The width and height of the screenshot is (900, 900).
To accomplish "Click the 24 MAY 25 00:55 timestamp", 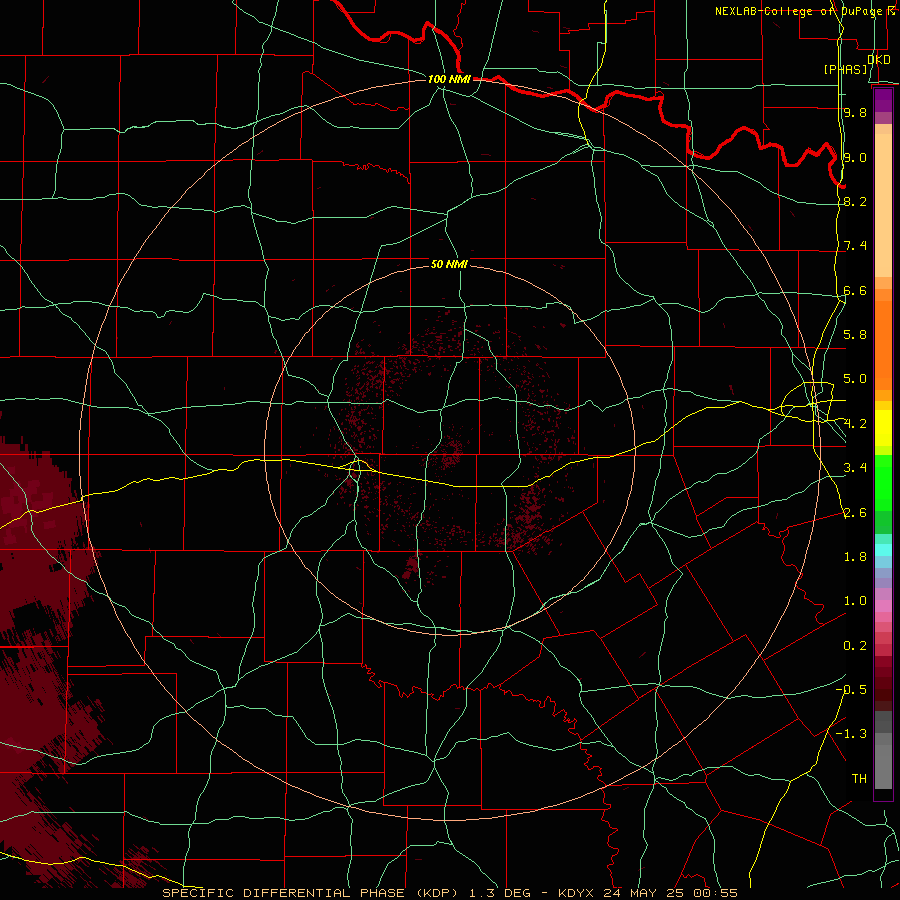I will click(670, 893).
